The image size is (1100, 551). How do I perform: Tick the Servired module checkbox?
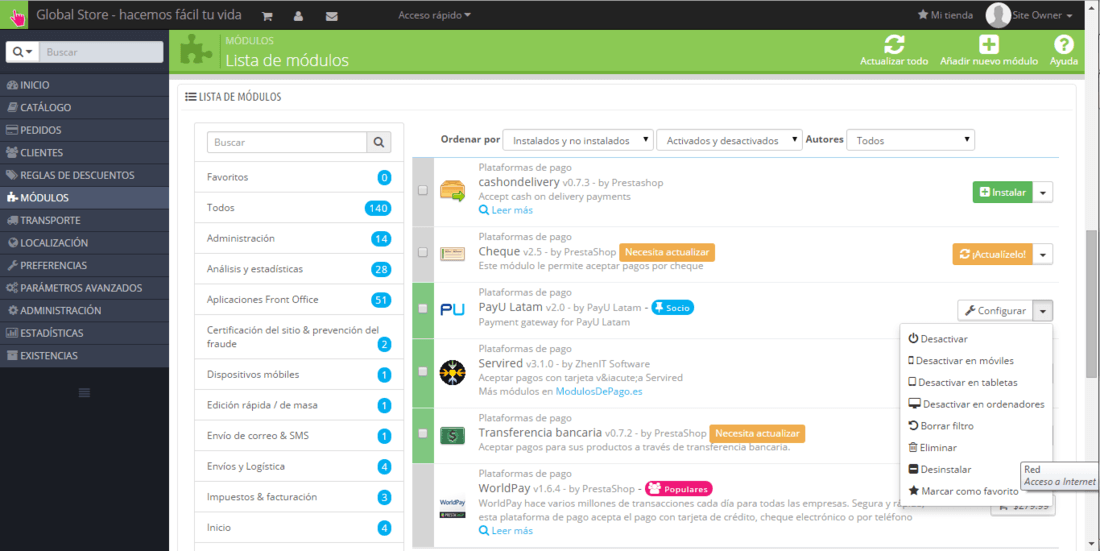pyautogui.click(x=422, y=371)
